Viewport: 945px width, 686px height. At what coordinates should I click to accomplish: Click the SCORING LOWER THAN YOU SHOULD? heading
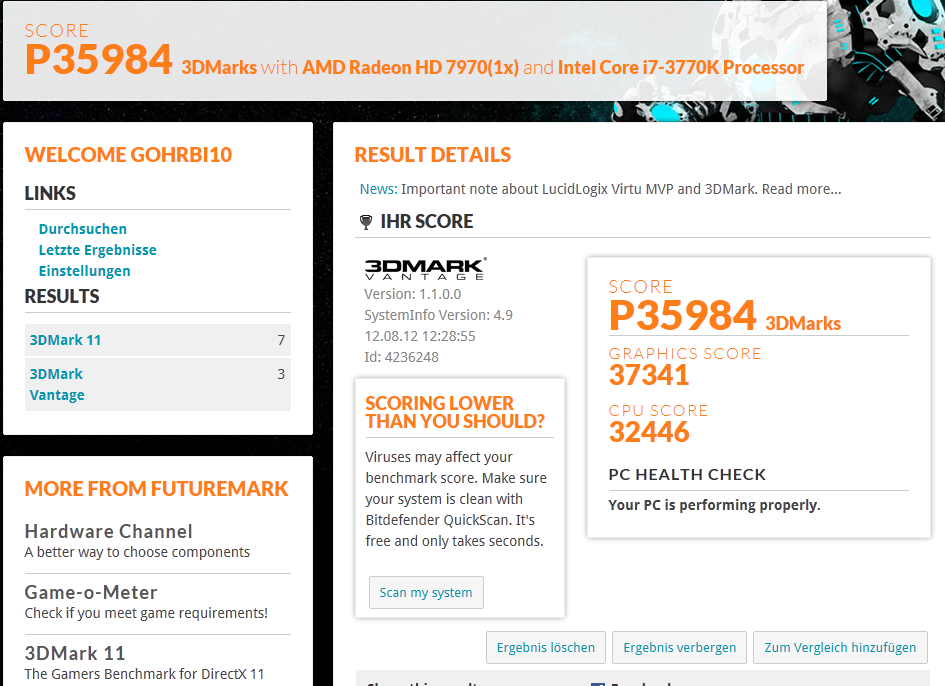(x=455, y=412)
